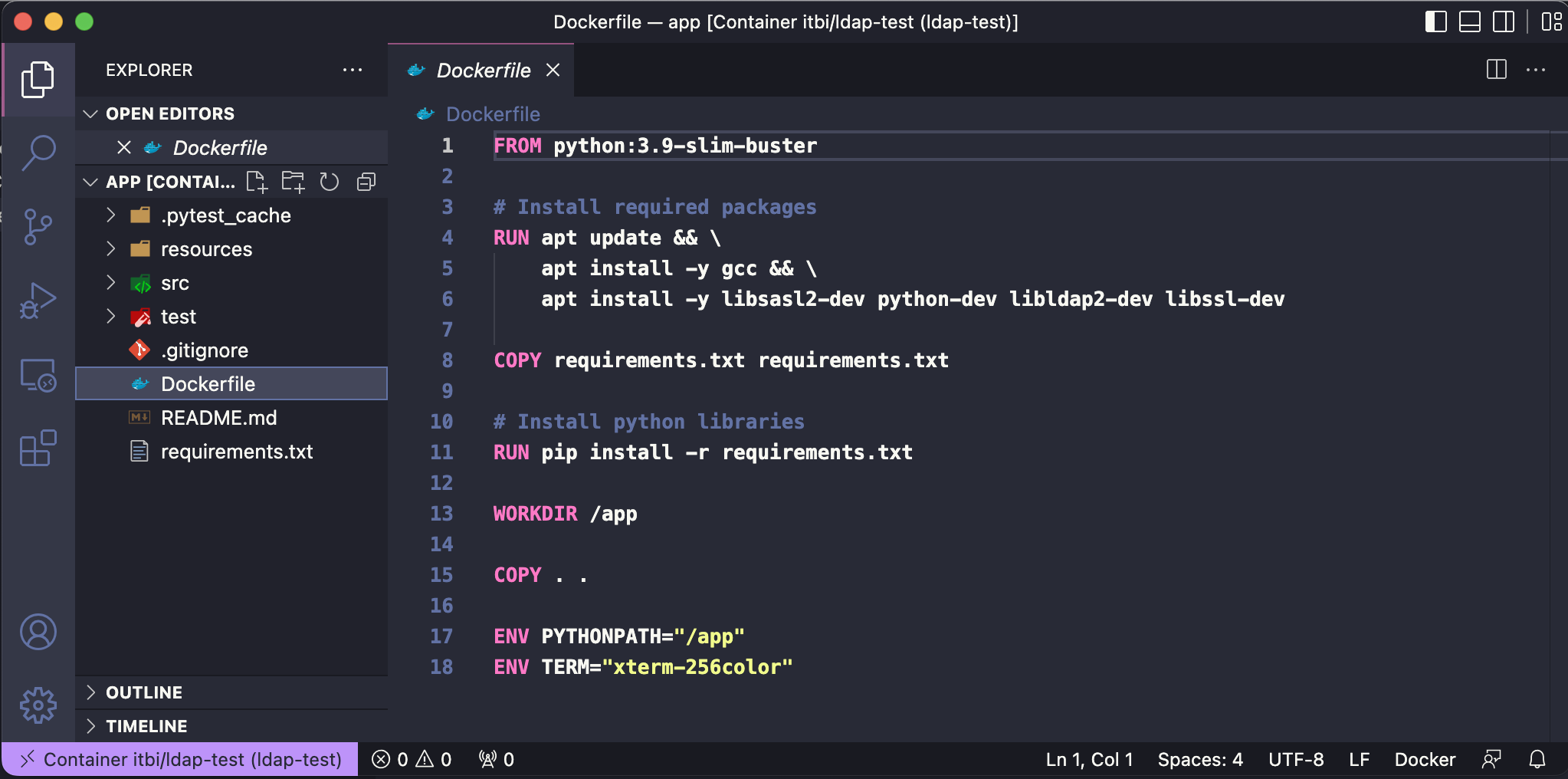The height and width of the screenshot is (779, 1568).
Task: Click the RUN pip install line
Action: pyautogui.click(x=703, y=452)
